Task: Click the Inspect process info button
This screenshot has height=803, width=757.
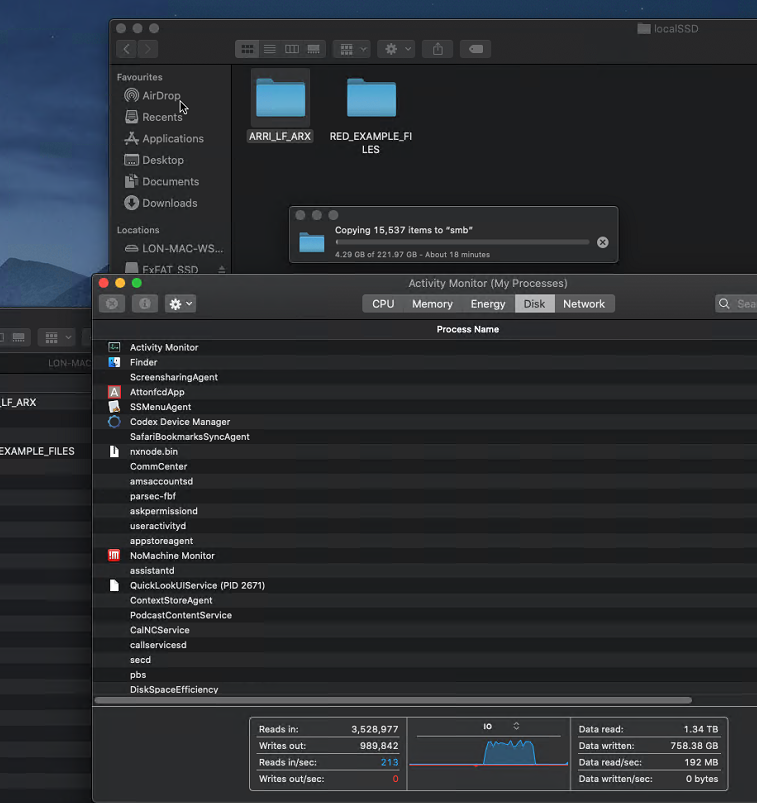Action: tap(144, 304)
